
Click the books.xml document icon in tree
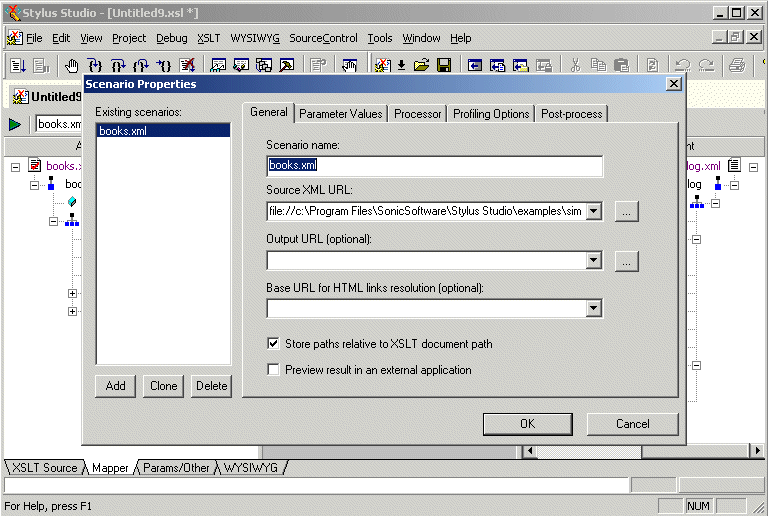click(x=35, y=166)
